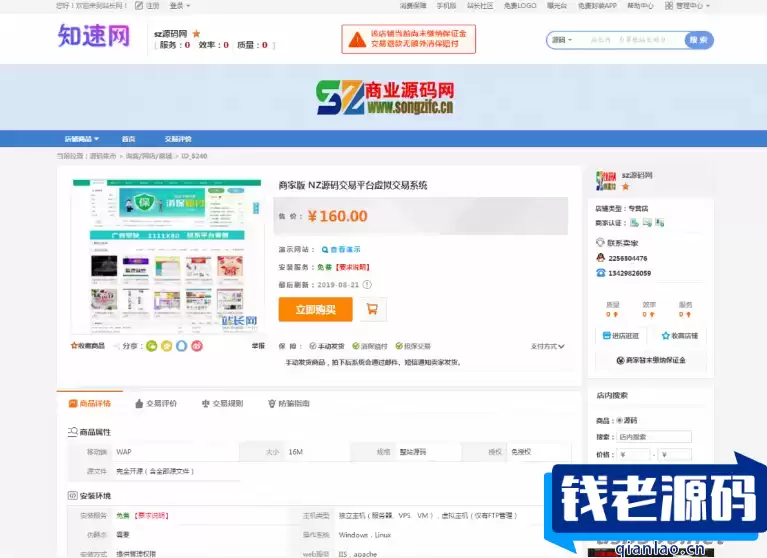Viewport: 767px width, 558px height.
Task: Expand the 支付方式 payment dropdown
Action: tap(547, 346)
